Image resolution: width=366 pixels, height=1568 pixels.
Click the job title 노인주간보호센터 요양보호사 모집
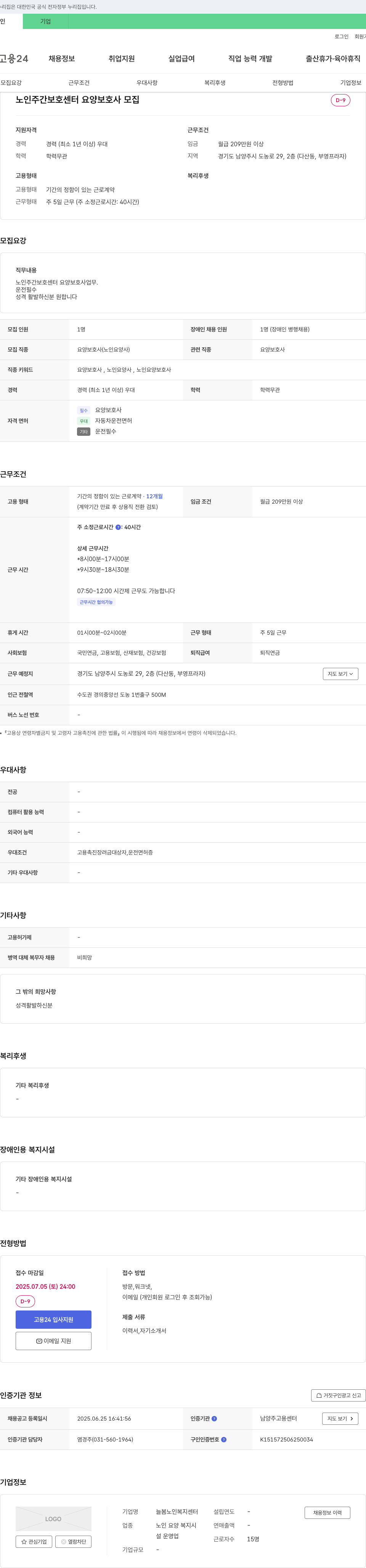77,100
